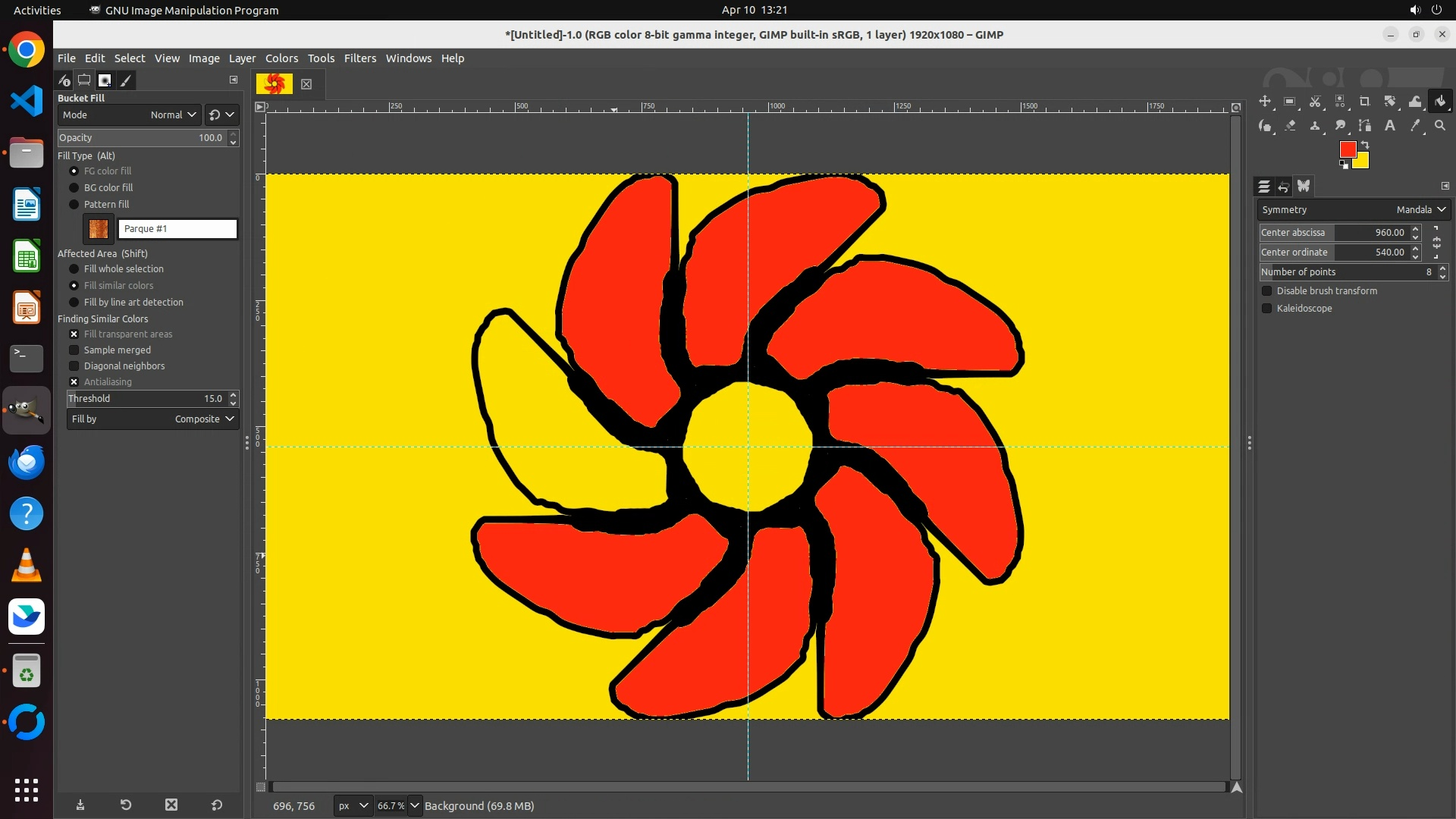Open the Filters menu
The image size is (1456, 819).
[359, 58]
